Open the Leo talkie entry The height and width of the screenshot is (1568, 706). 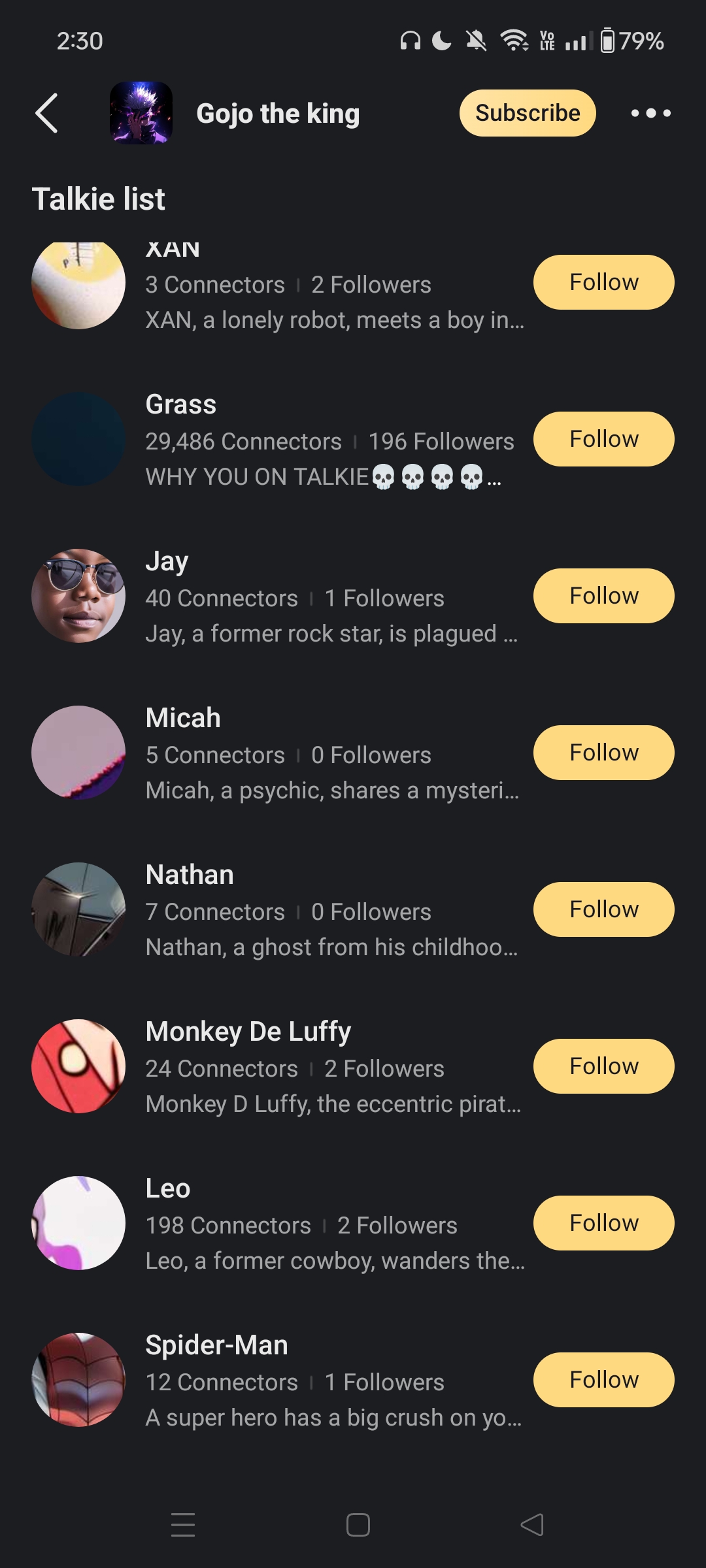[x=327, y=1224]
